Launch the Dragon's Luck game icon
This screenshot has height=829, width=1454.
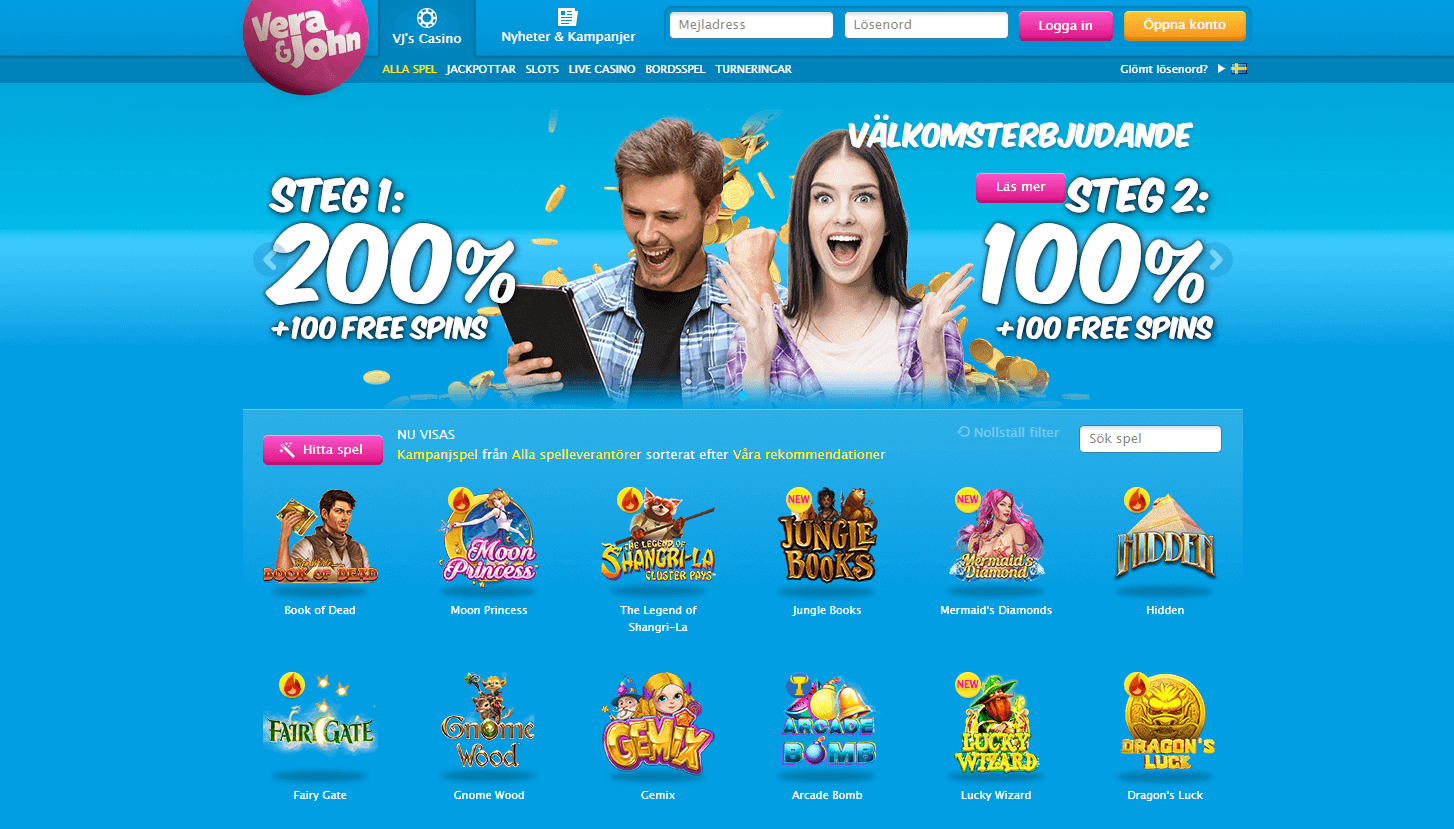tap(1165, 722)
